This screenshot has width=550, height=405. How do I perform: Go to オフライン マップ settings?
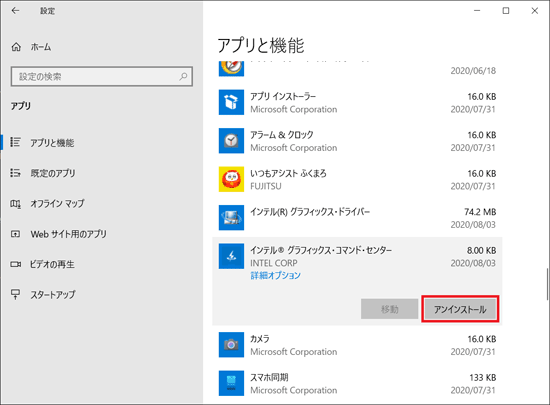point(102,203)
